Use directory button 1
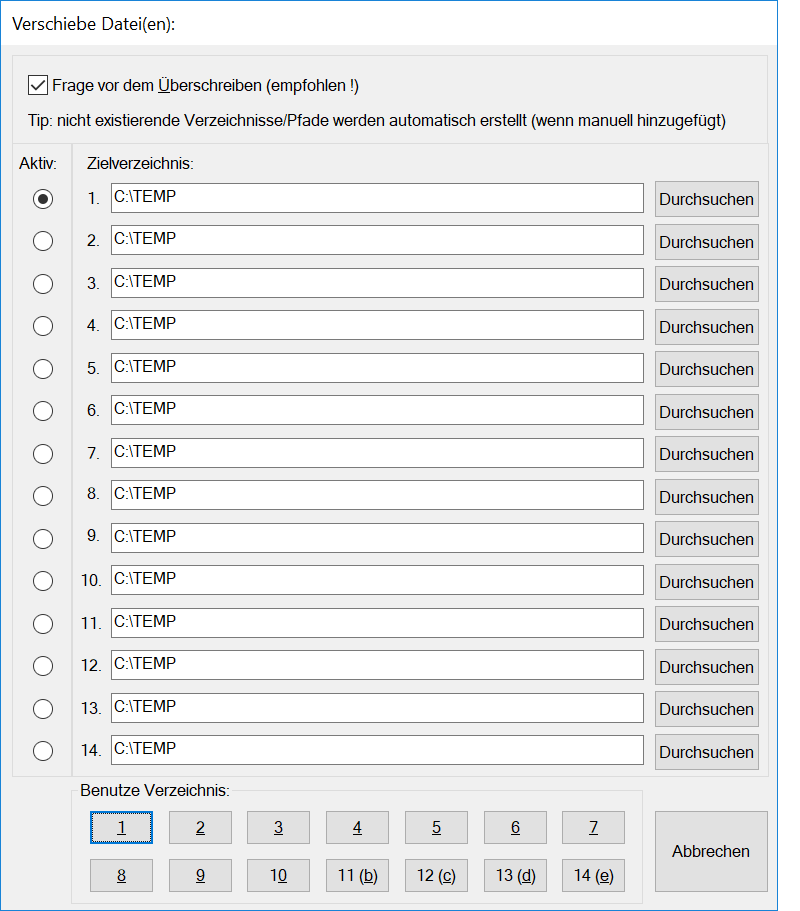This screenshot has width=800, height=911. point(121,828)
